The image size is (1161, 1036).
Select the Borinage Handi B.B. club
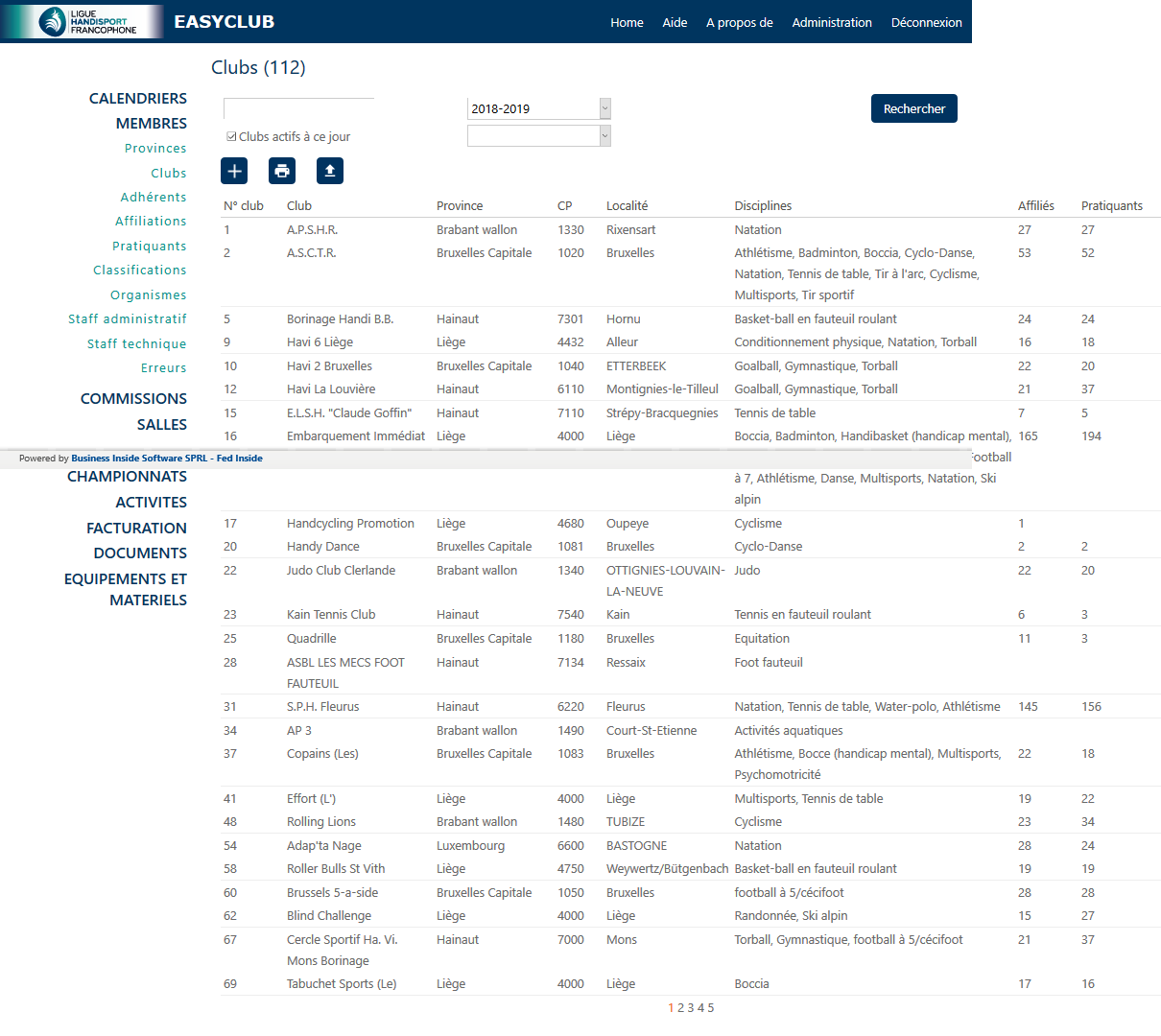coord(340,318)
